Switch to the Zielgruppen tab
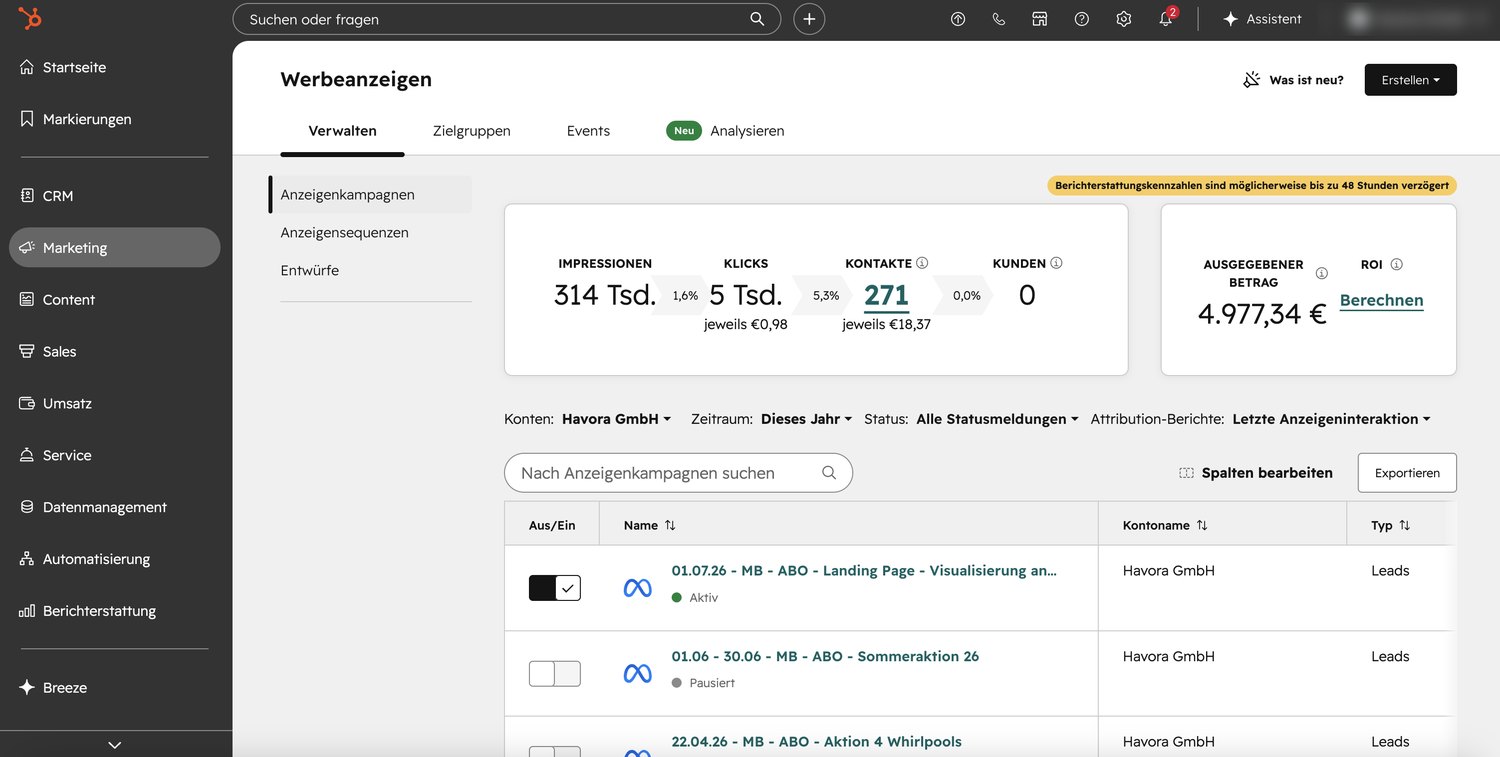Viewport: 1500px width, 757px height. pos(472,131)
